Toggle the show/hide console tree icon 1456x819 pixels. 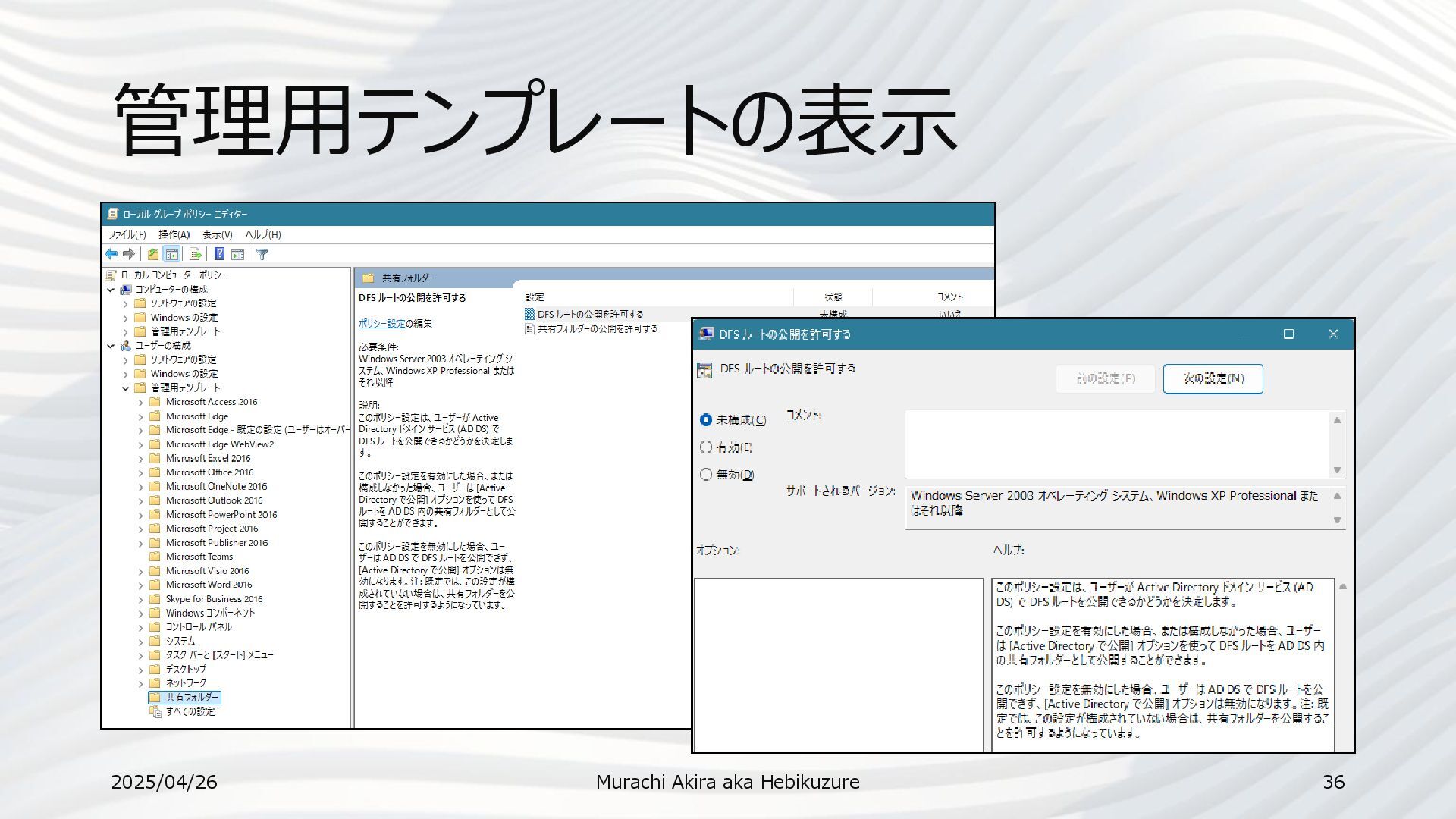(x=172, y=254)
